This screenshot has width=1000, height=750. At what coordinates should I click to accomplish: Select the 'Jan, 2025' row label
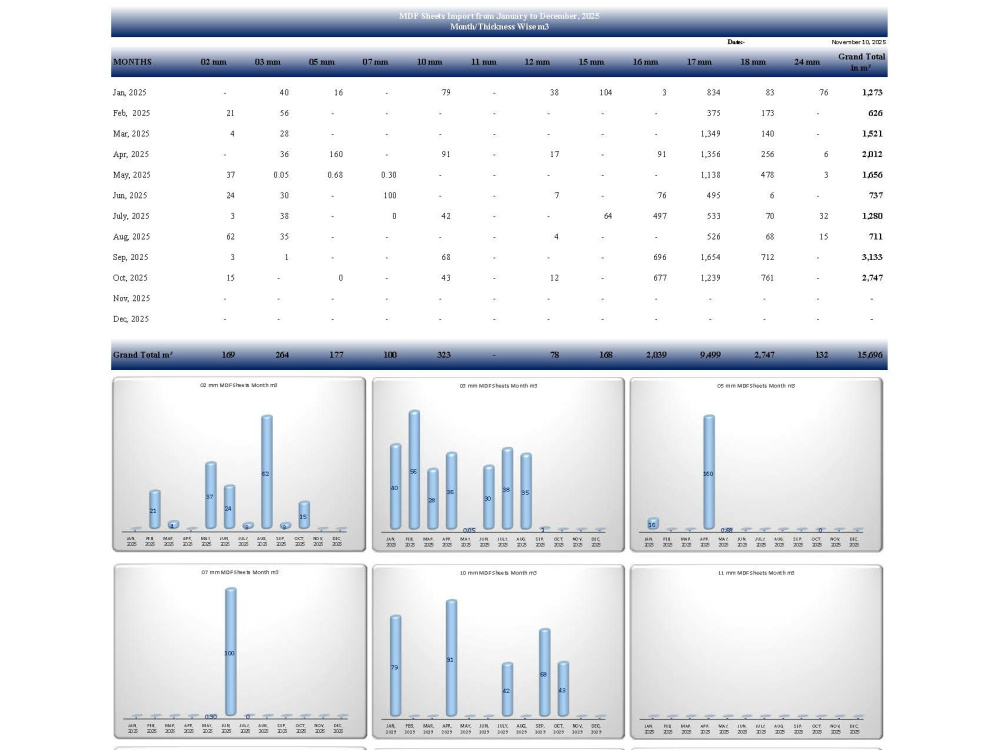pos(129,92)
